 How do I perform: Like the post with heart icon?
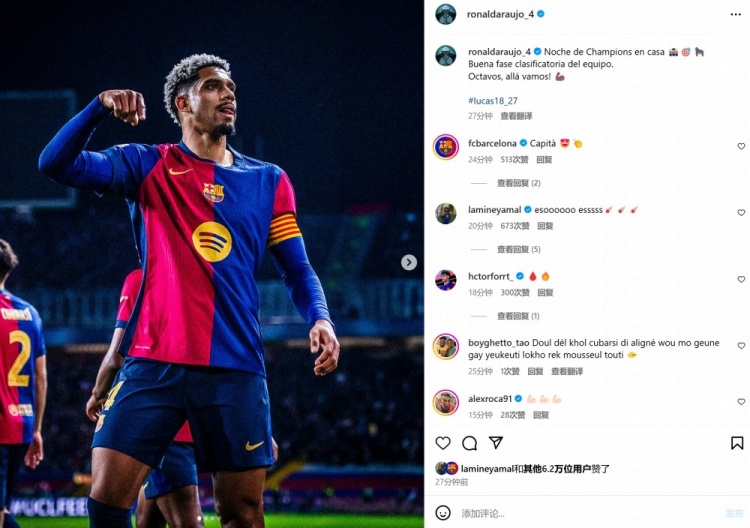tap(443, 443)
